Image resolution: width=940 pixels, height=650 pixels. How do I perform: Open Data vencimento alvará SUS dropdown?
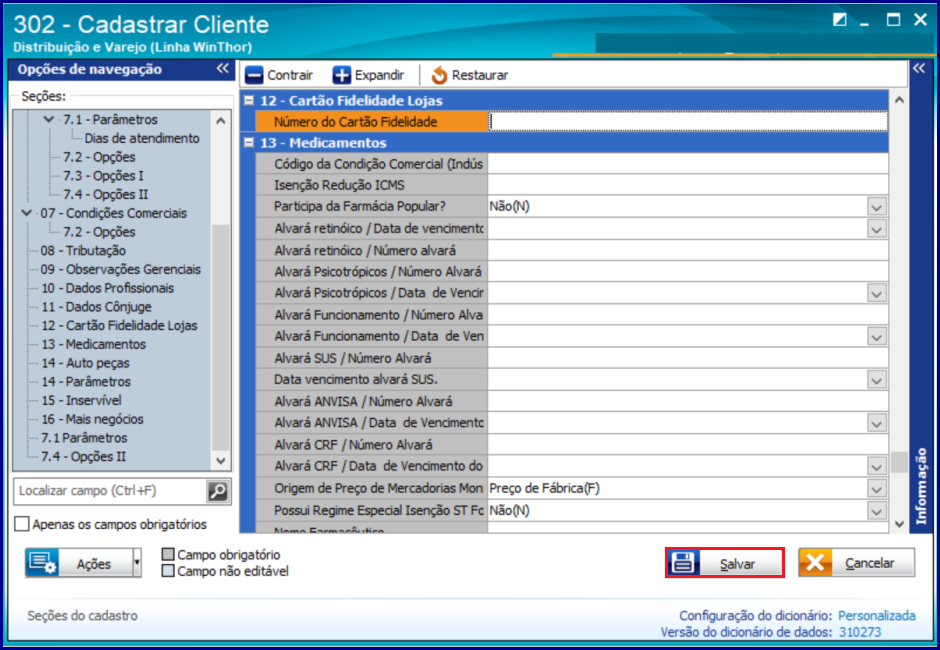pyautogui.click(x=876, y=380)
